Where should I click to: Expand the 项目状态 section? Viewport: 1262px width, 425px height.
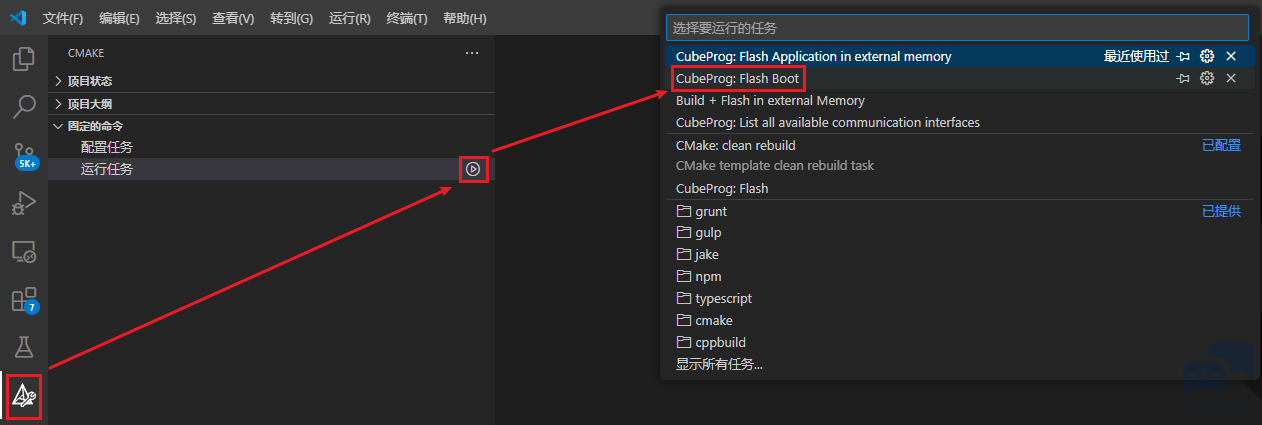(272, 81)
